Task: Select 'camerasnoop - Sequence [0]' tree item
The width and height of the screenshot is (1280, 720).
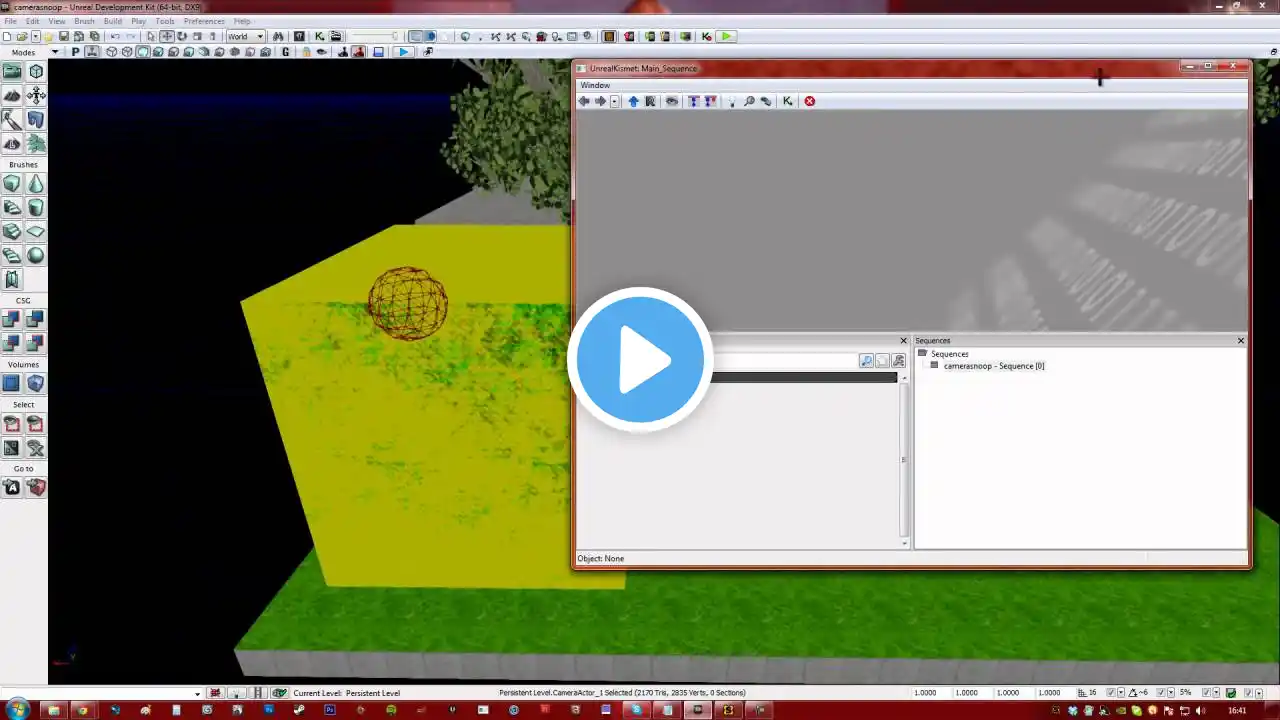Action: pos(994,366)
